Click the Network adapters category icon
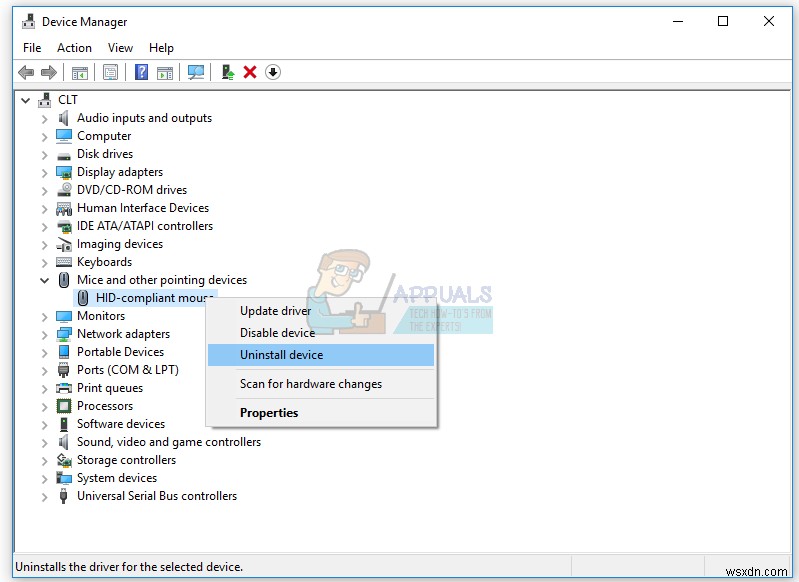 64,334
